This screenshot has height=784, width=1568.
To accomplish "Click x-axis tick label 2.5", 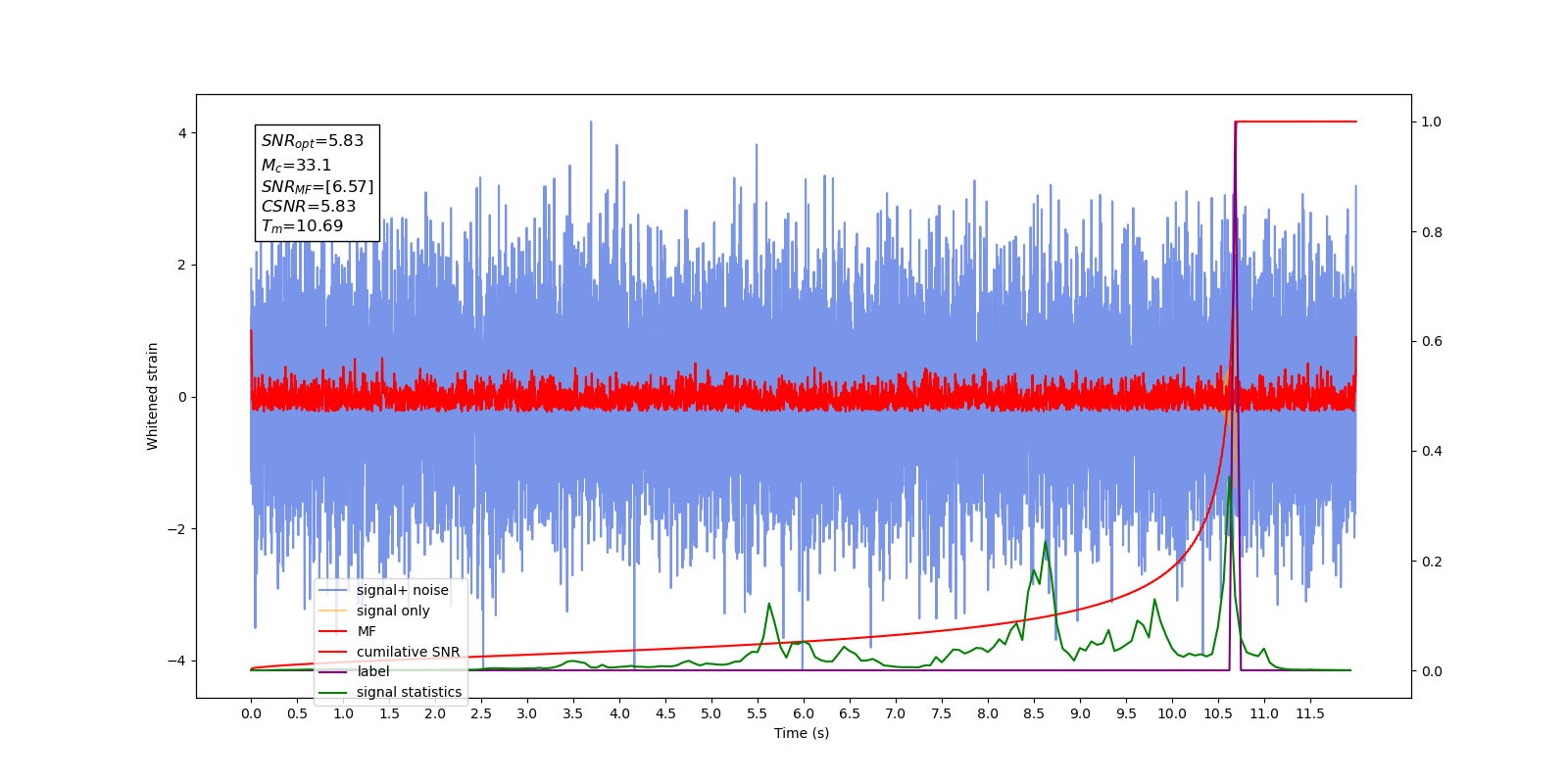I will tap(481, 713).
